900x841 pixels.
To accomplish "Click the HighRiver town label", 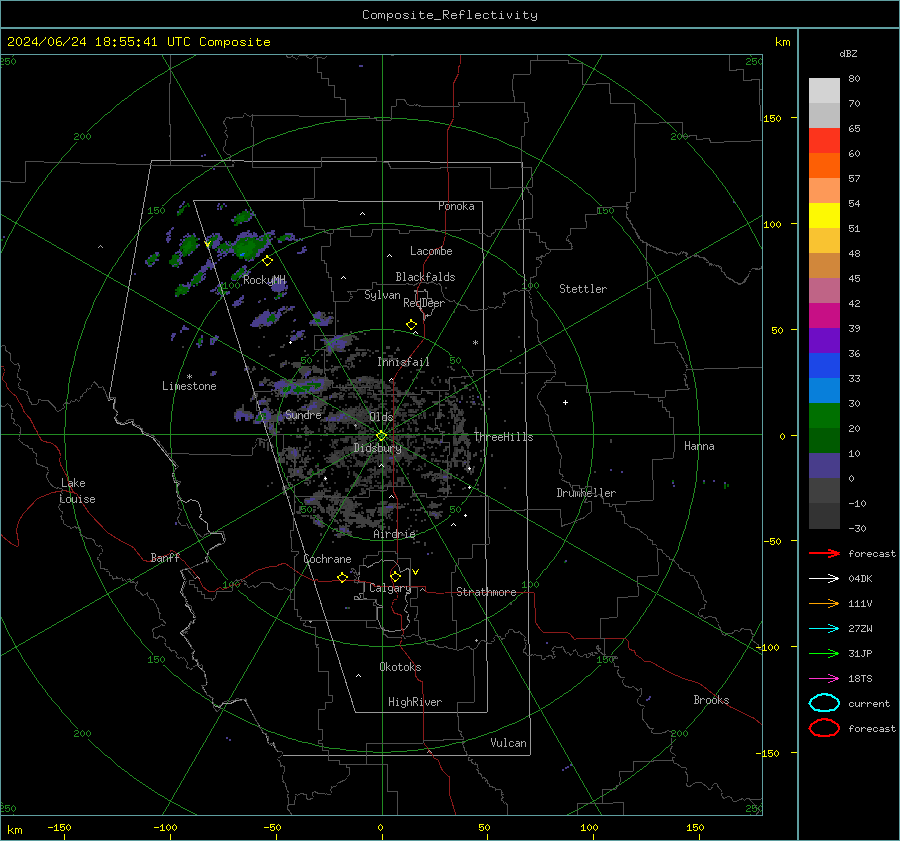I will point(415,702).
